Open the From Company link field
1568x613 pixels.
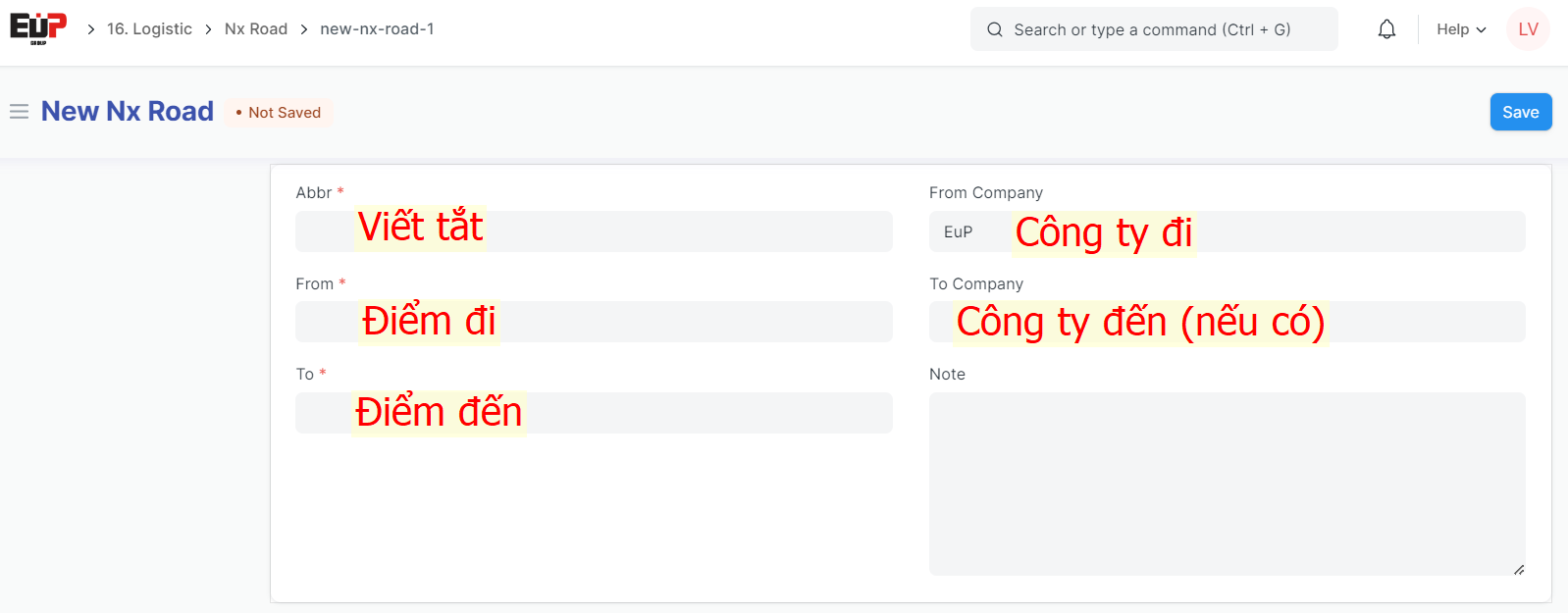[1227, 231]
